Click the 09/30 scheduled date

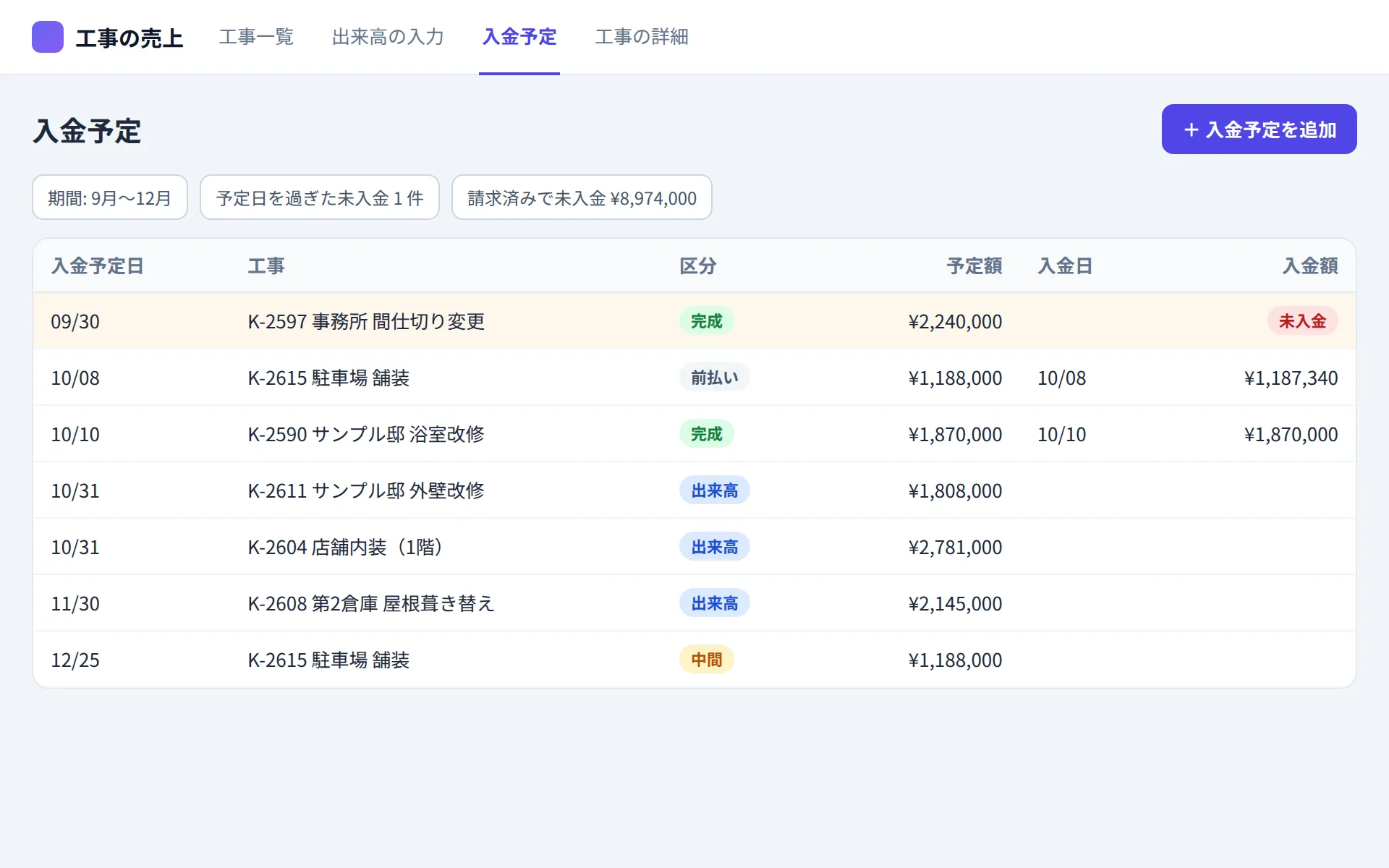(x=75, y=322)
